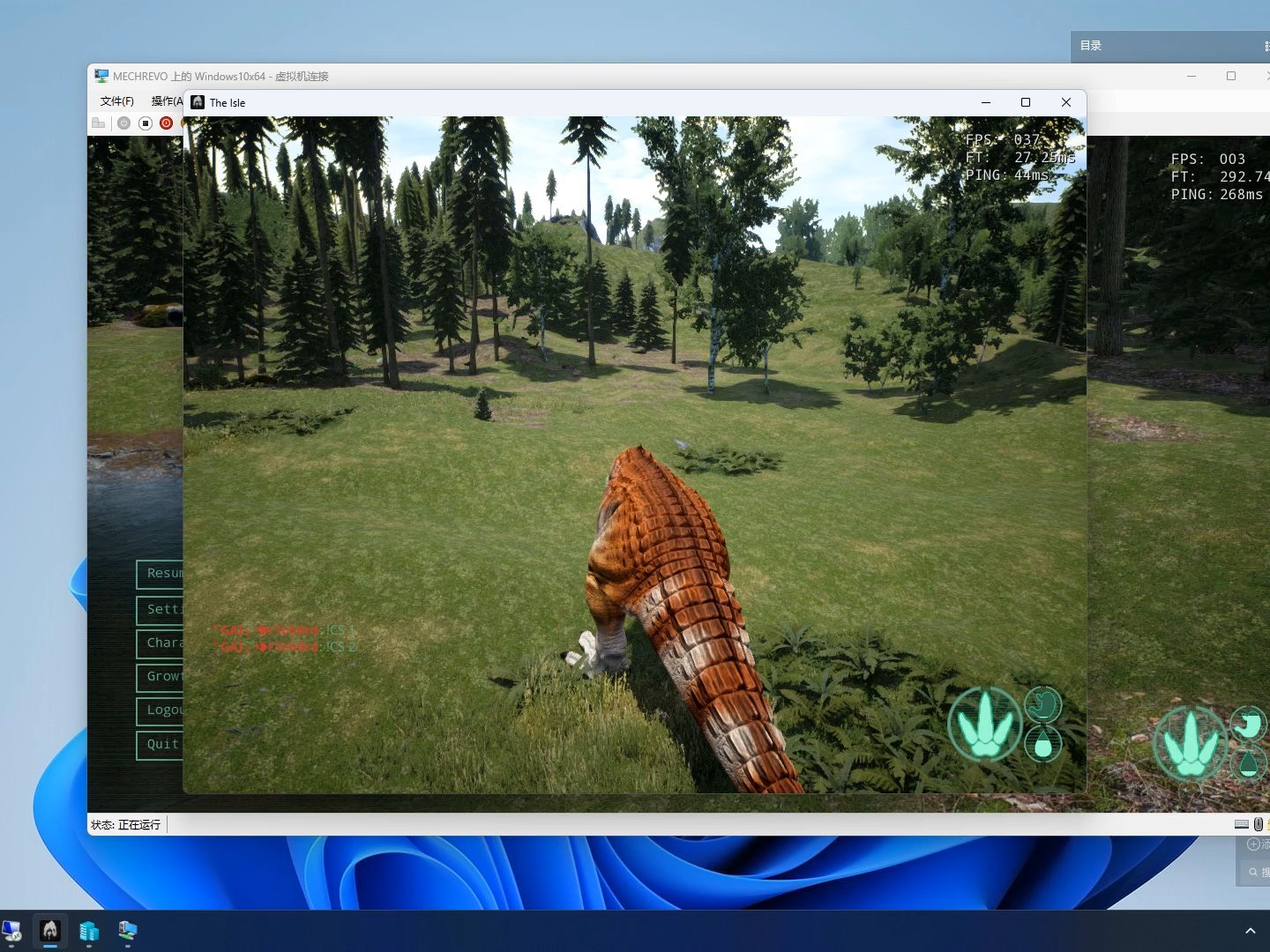Expand the system tray hidden icons chevron
This screenshot has height=952, width=1270.
point(1250,931)
